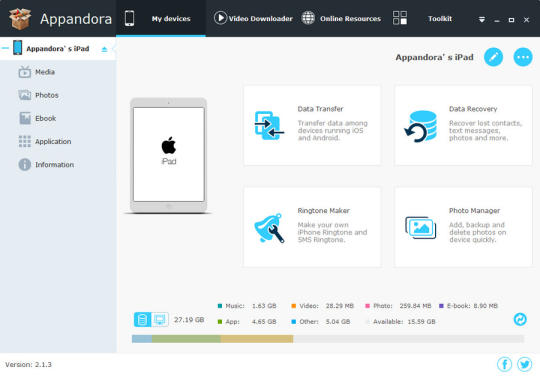
Task: Click the Available 15.59 GB entry
Action: point(400,322)
